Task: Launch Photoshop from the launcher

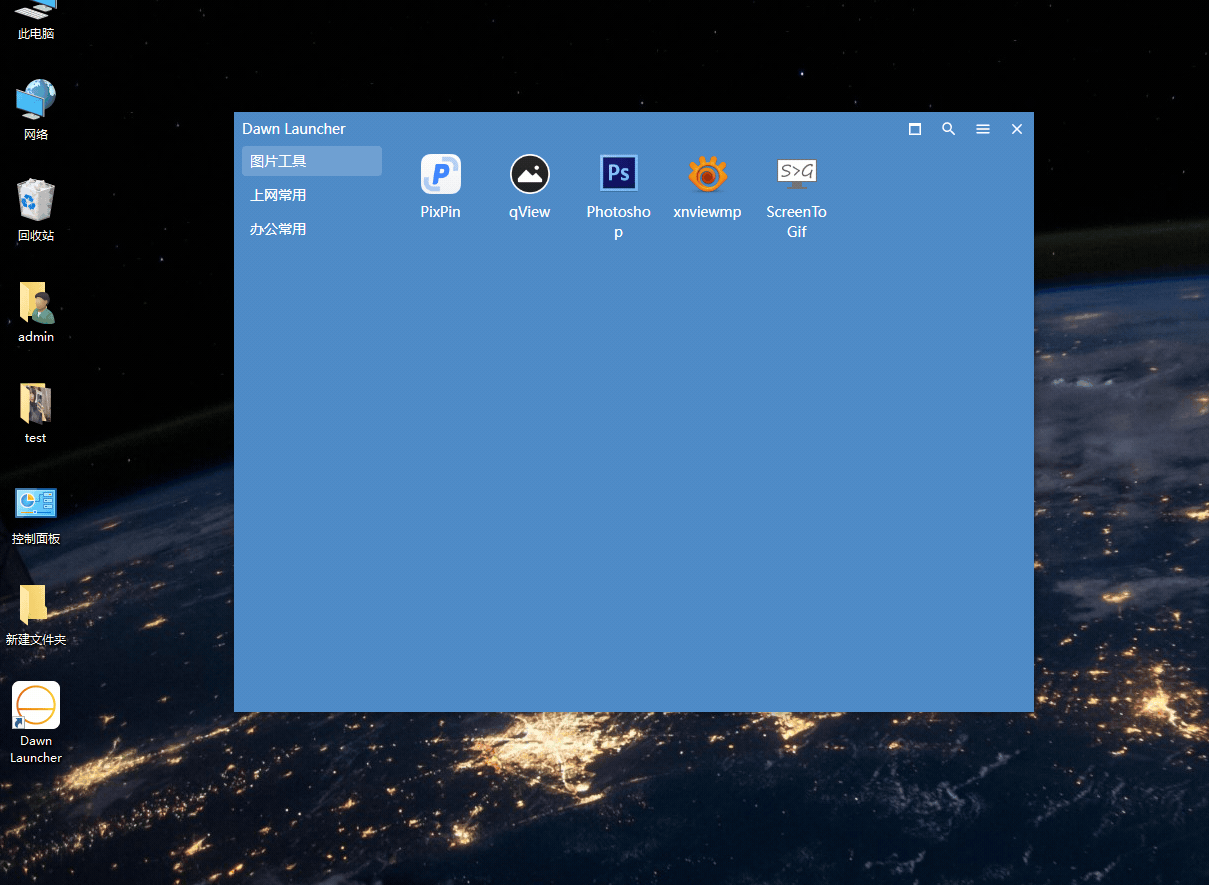Action: (618, 174)
